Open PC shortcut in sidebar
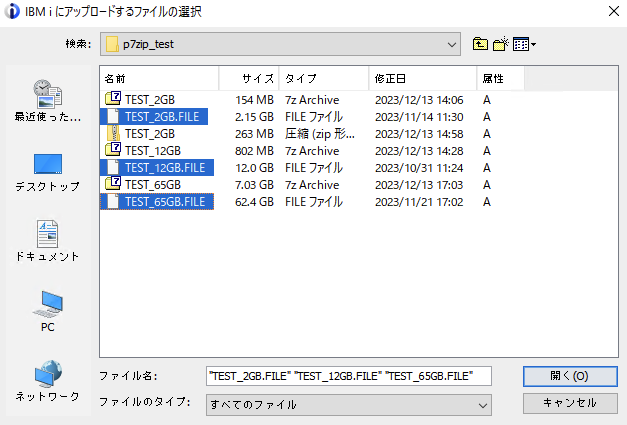 click(x=48, y=311)
